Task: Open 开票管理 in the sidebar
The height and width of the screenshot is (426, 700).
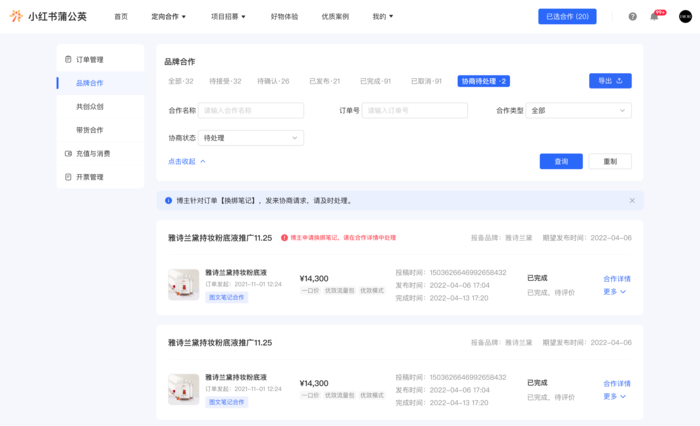Action: click(x=89, y=177)
